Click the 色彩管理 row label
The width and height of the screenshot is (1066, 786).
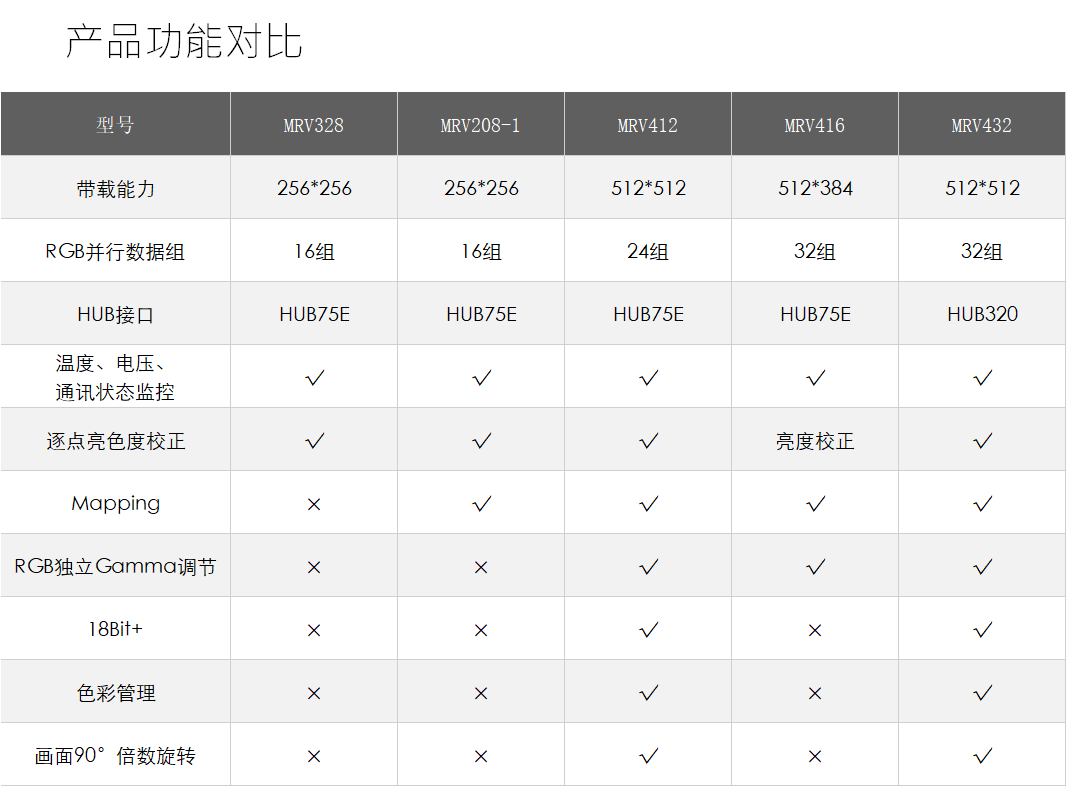coord(116,693)
